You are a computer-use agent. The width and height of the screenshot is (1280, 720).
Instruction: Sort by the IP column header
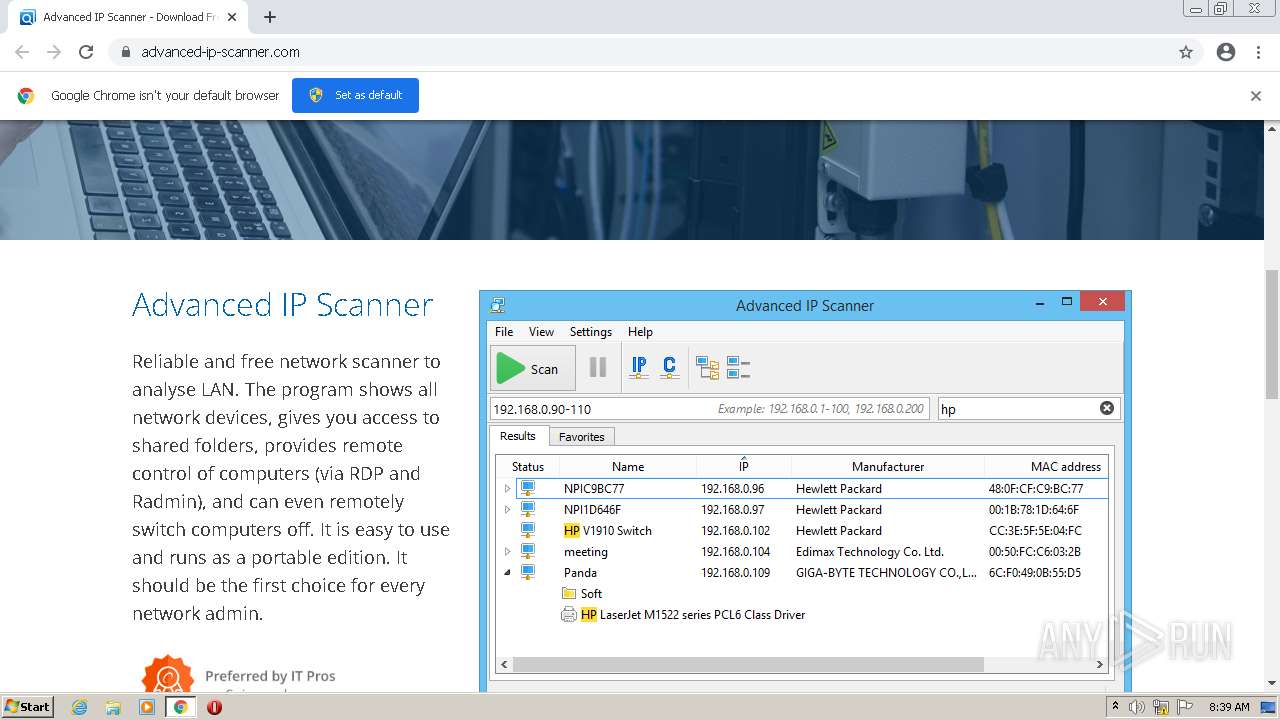click(x=744, y=467)
